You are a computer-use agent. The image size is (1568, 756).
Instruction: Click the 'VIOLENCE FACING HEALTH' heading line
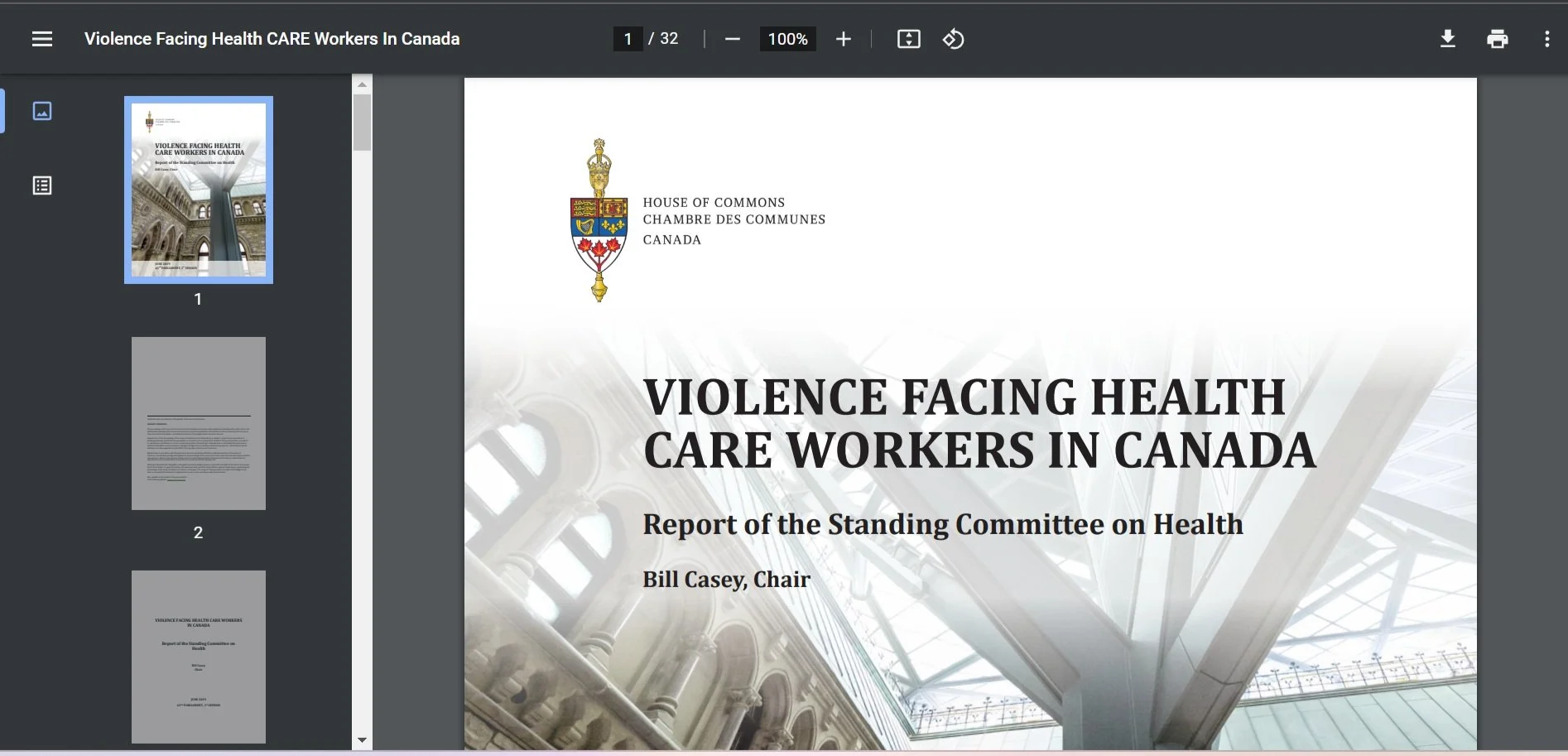pyautogui.click(x=964, y=397)
